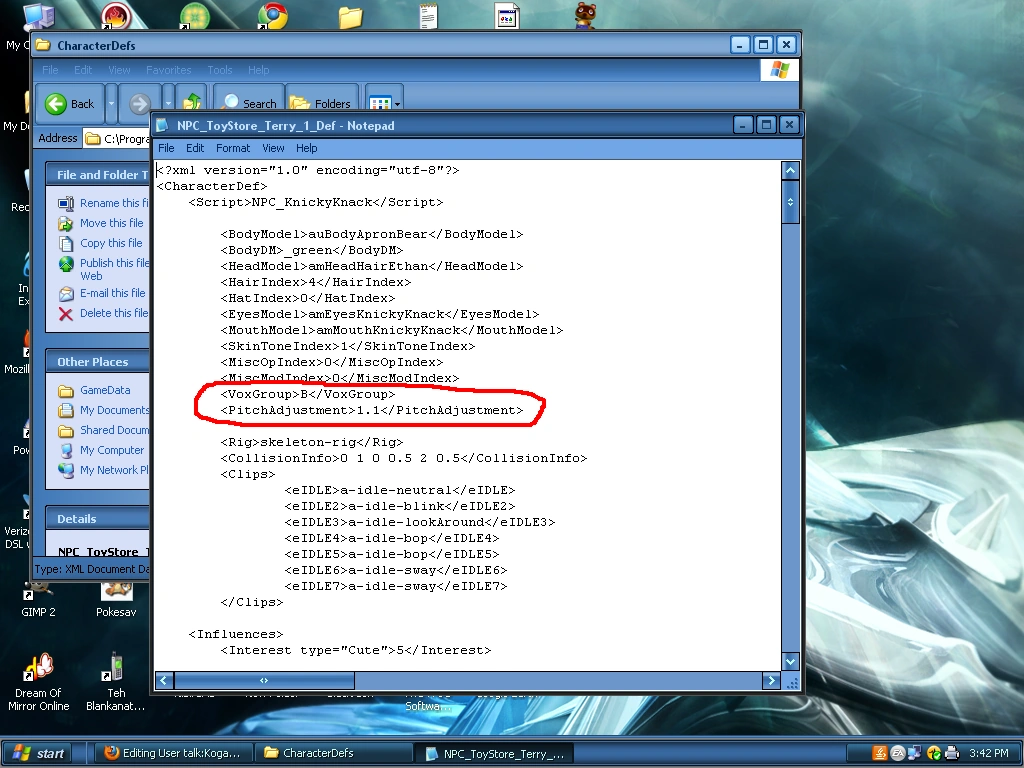The height and width of the screenshot is (768, 1024).
Task: Switch to CharacterDefs taskbar button
Action: [x=332, y=753]
